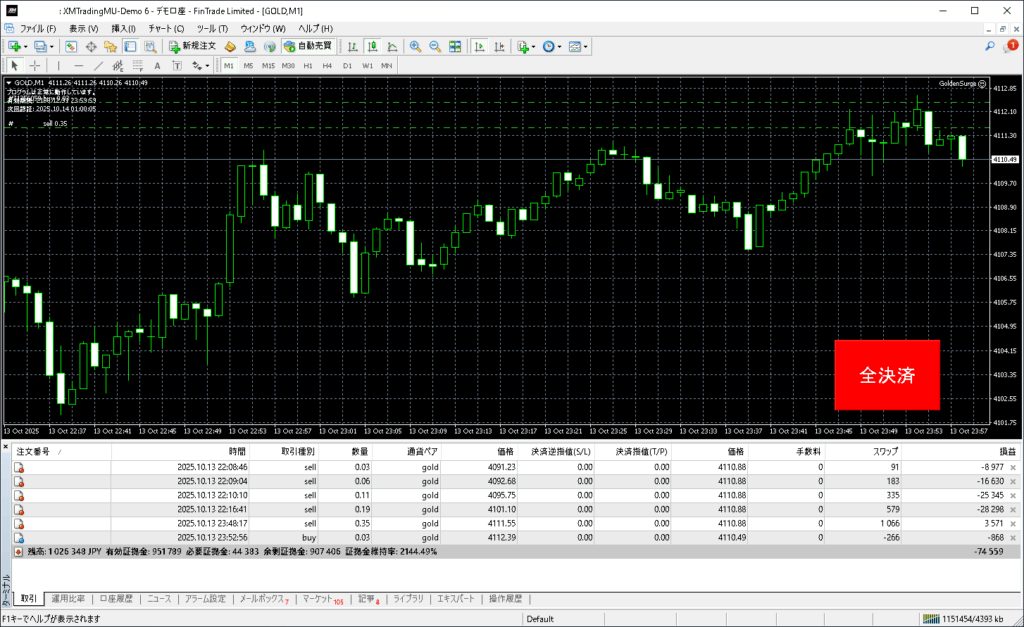1024x627 pixels.
Task: Zoom in on the chart with magnifier plus
Action: (x=415, y=46)
